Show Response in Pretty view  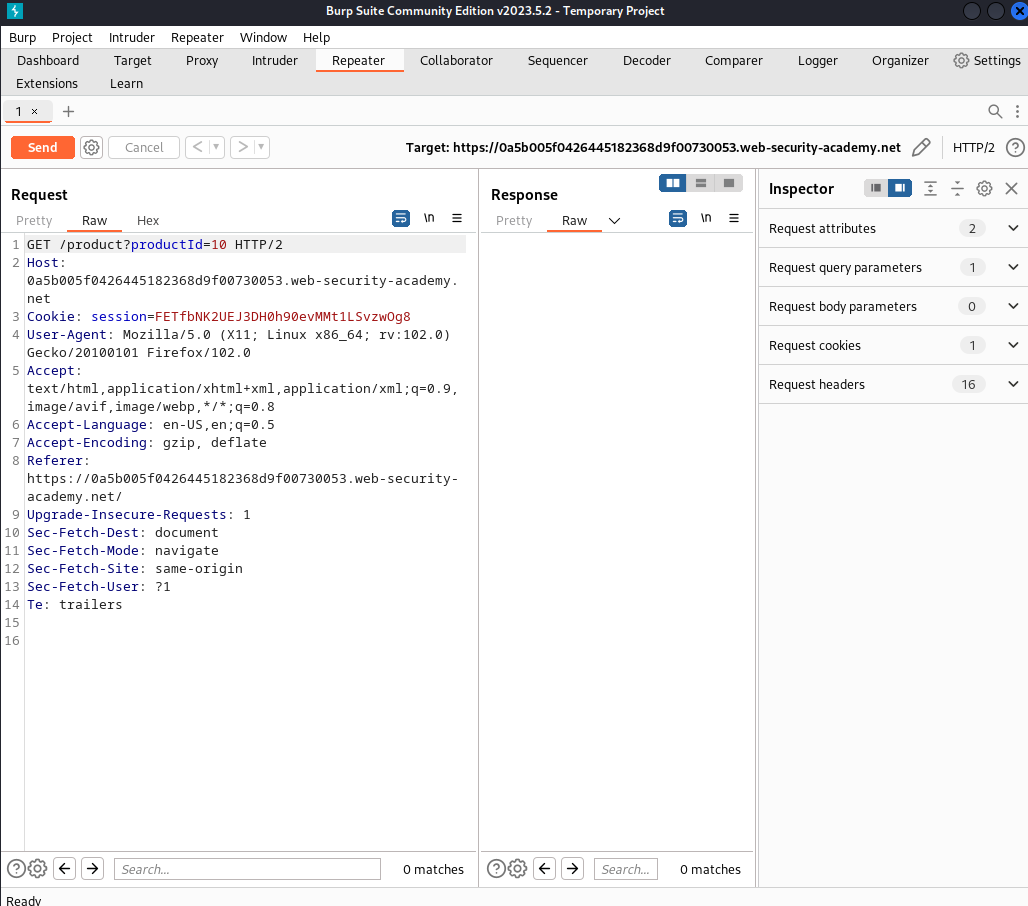pos(514,221)
